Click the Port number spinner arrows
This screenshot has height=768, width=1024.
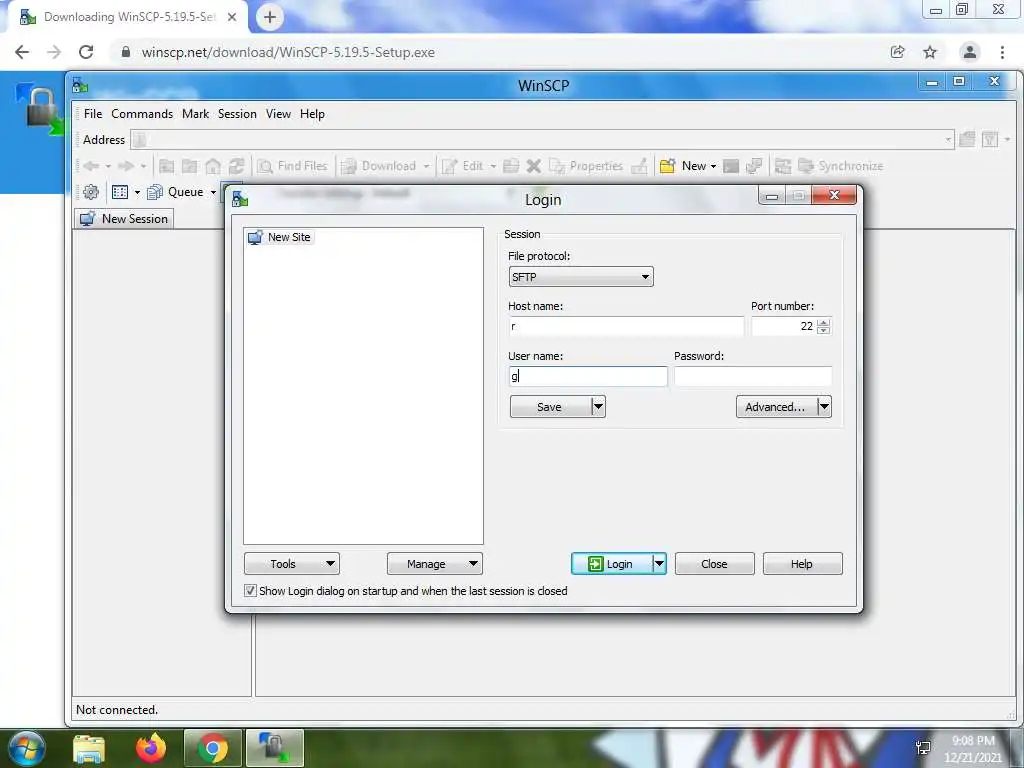coord(824,326)
